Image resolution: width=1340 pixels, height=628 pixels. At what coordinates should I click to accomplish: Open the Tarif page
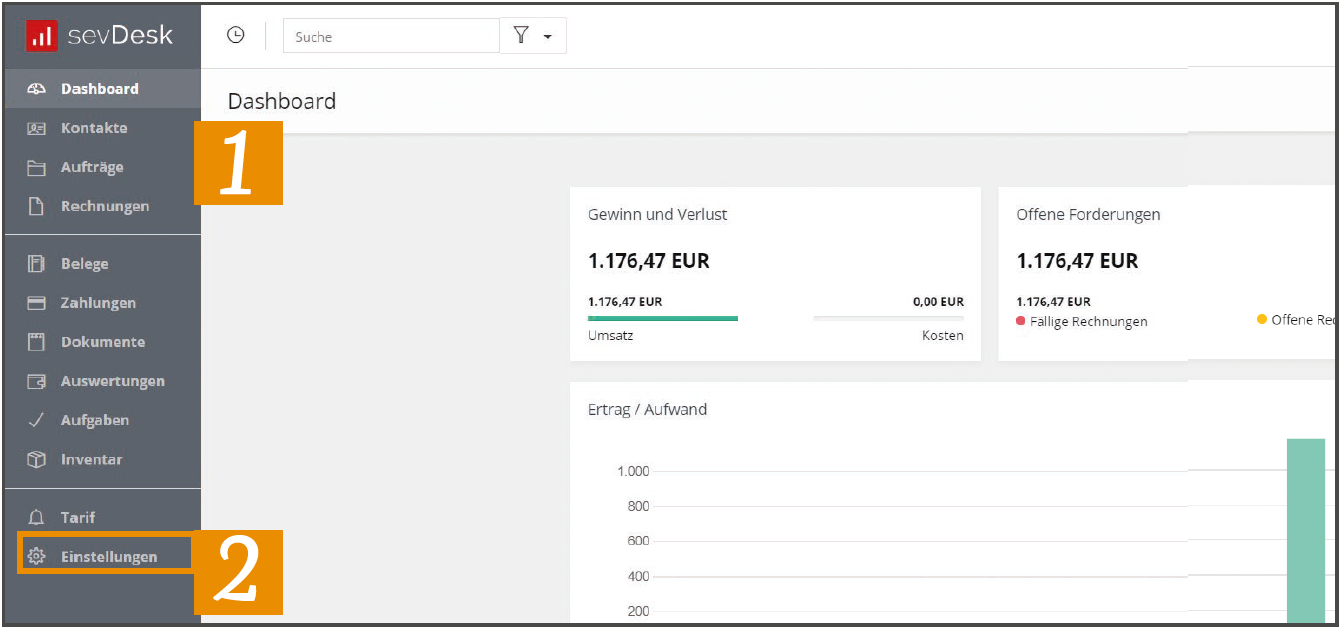101,517
